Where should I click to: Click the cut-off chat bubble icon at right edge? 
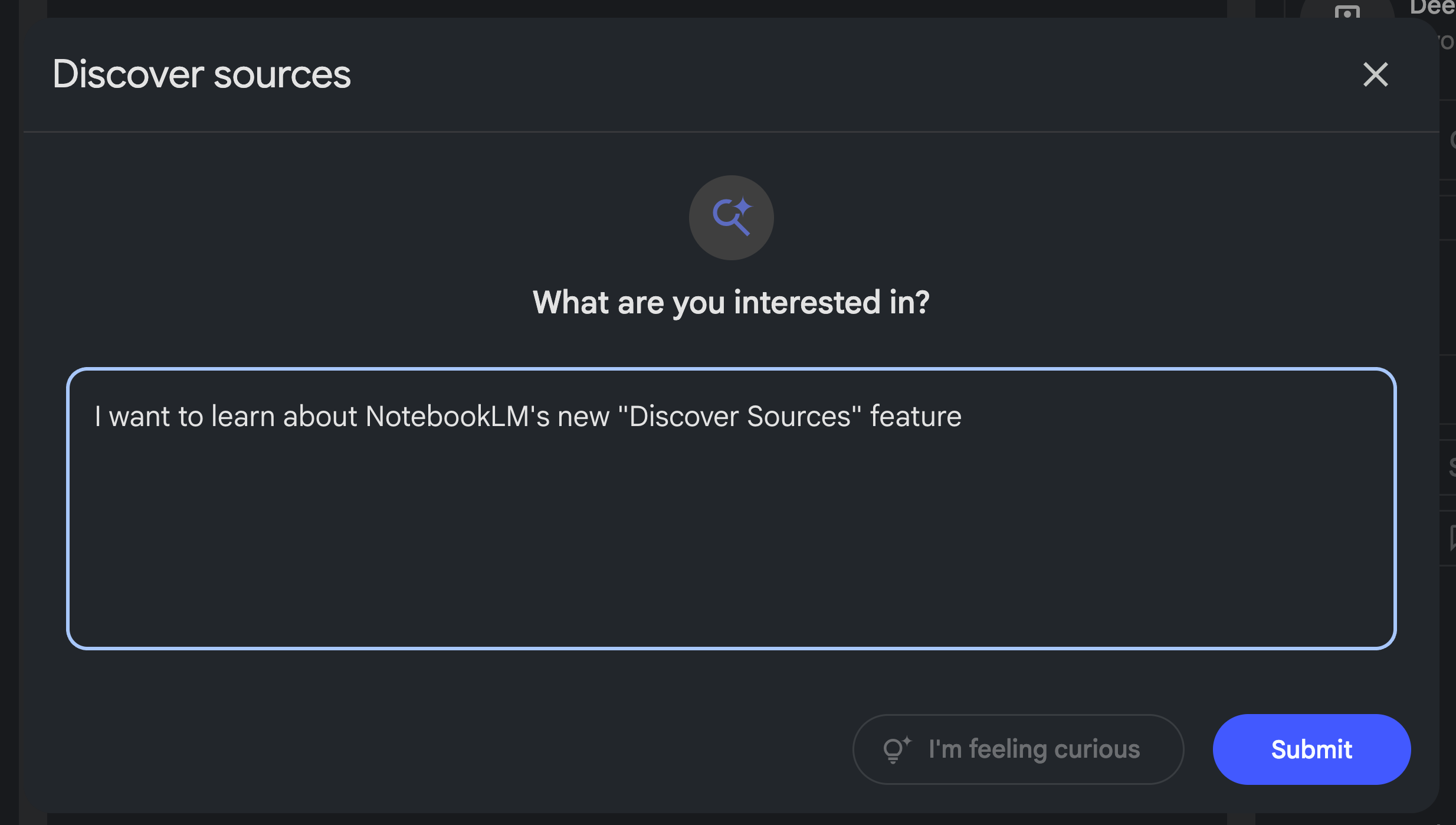pos(1452,538)
